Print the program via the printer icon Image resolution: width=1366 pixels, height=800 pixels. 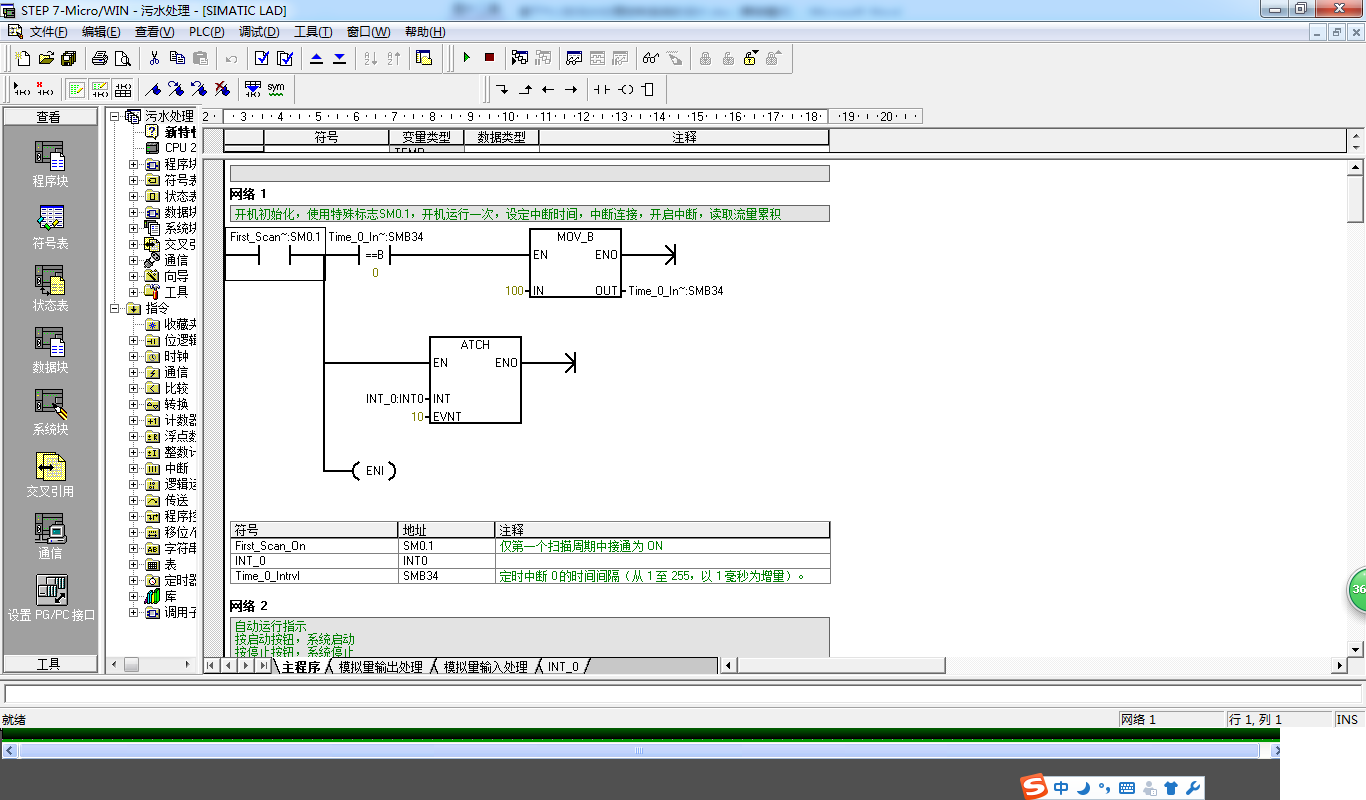pos(100,58)
